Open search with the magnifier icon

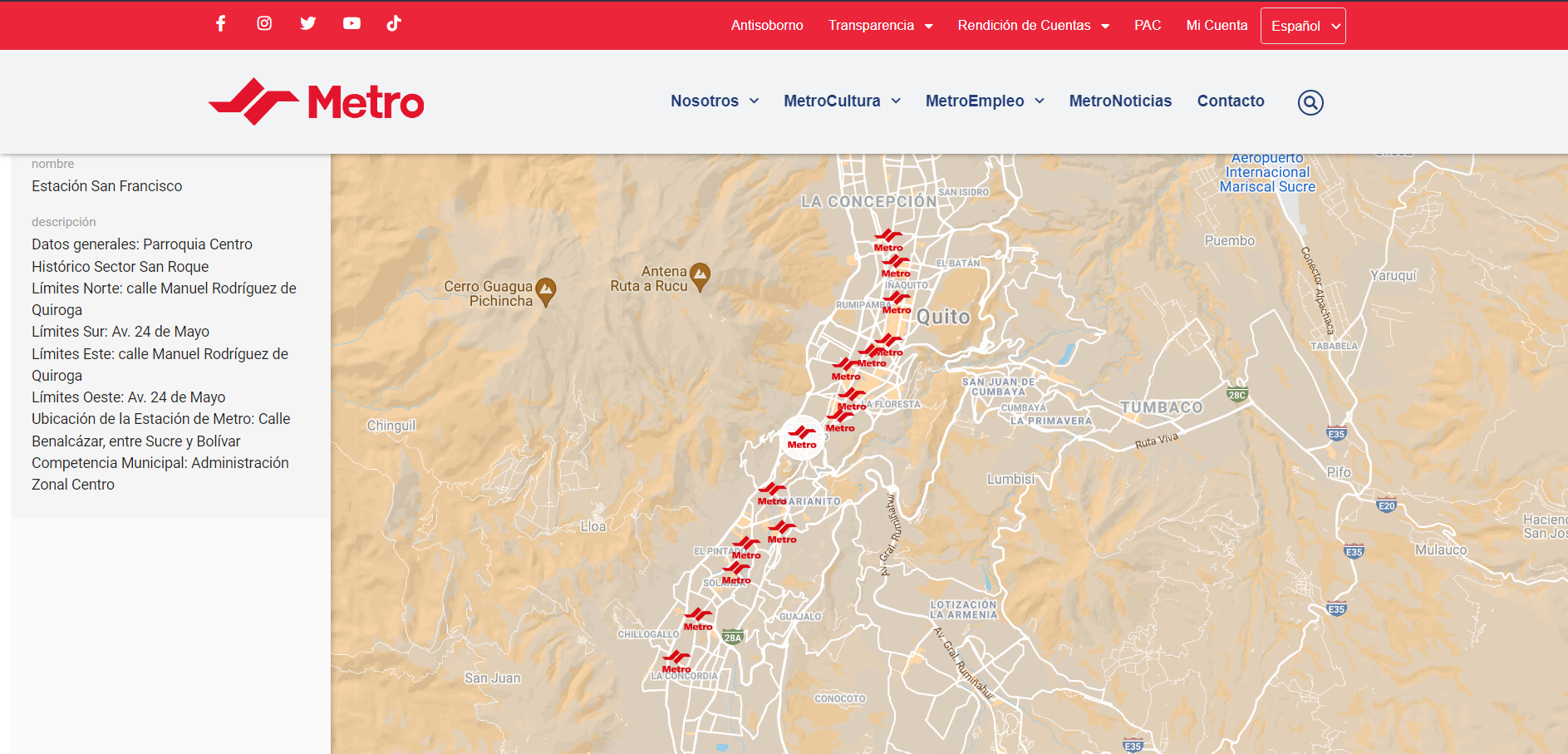1310,102
